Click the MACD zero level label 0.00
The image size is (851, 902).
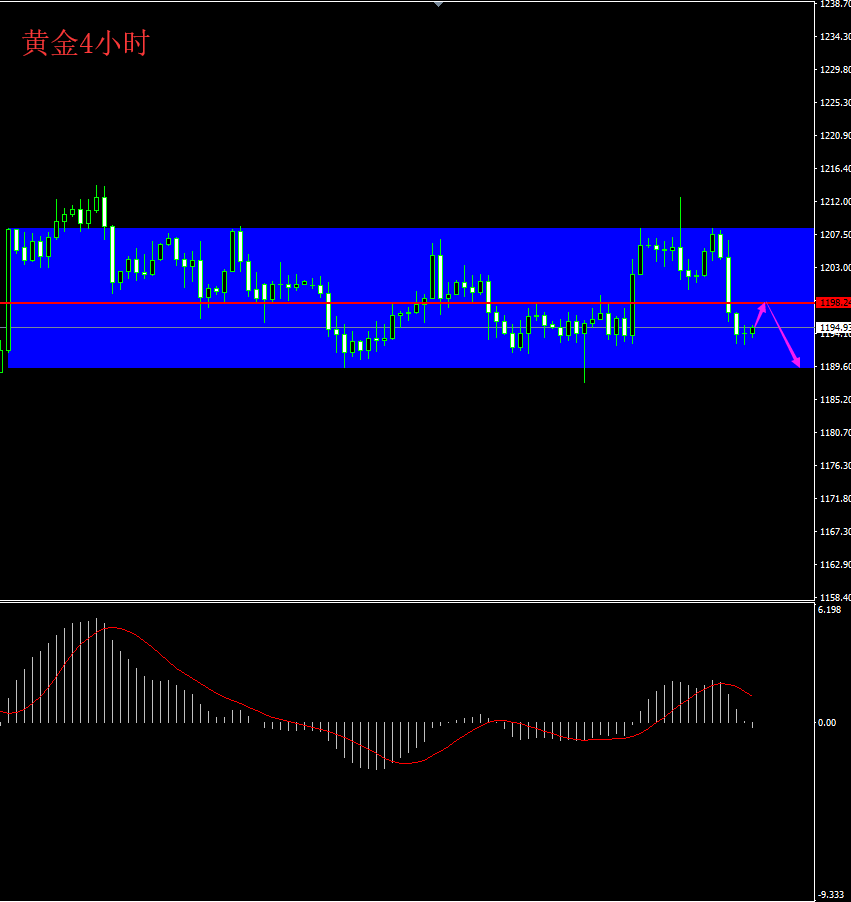point(827,723)
